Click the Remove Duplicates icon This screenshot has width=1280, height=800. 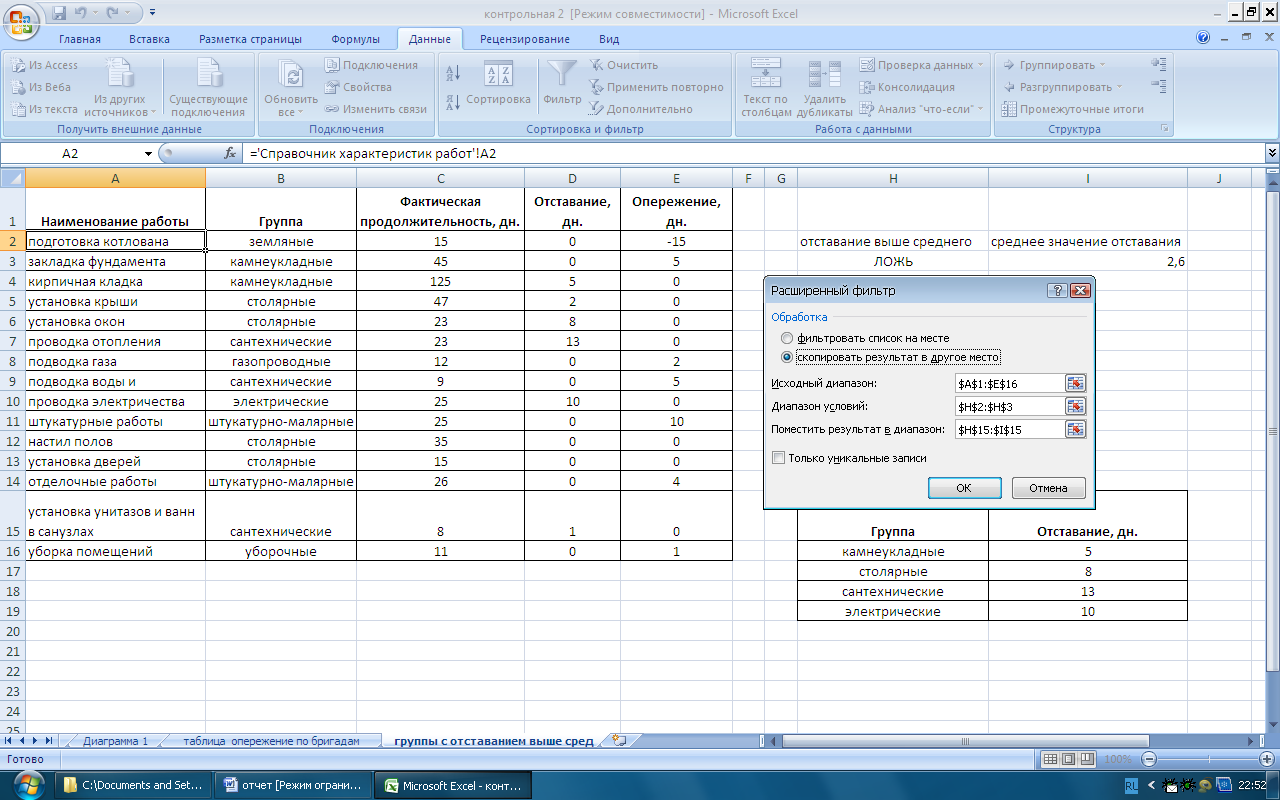click(x=824, y=76)
